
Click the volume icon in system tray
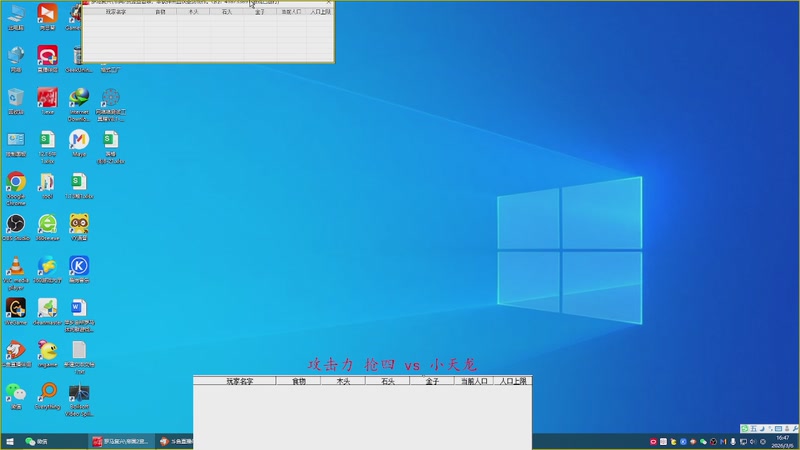[753, 441]
